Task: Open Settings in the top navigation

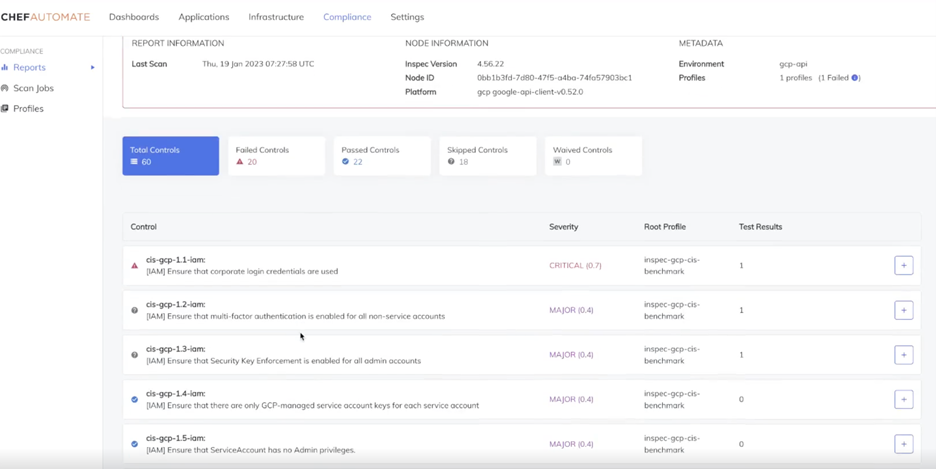Action: point(407,17)
